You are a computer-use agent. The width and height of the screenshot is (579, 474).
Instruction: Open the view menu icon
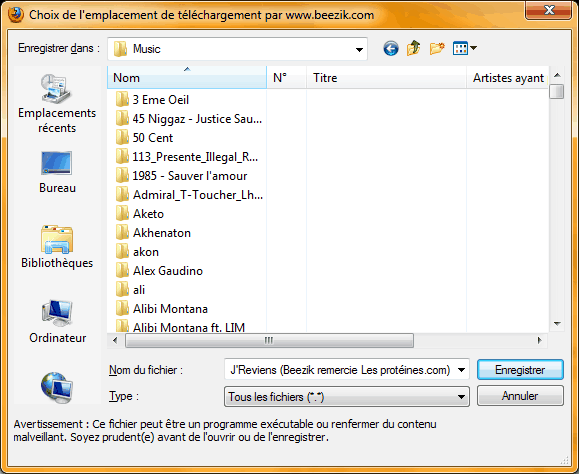click(465, 48)
